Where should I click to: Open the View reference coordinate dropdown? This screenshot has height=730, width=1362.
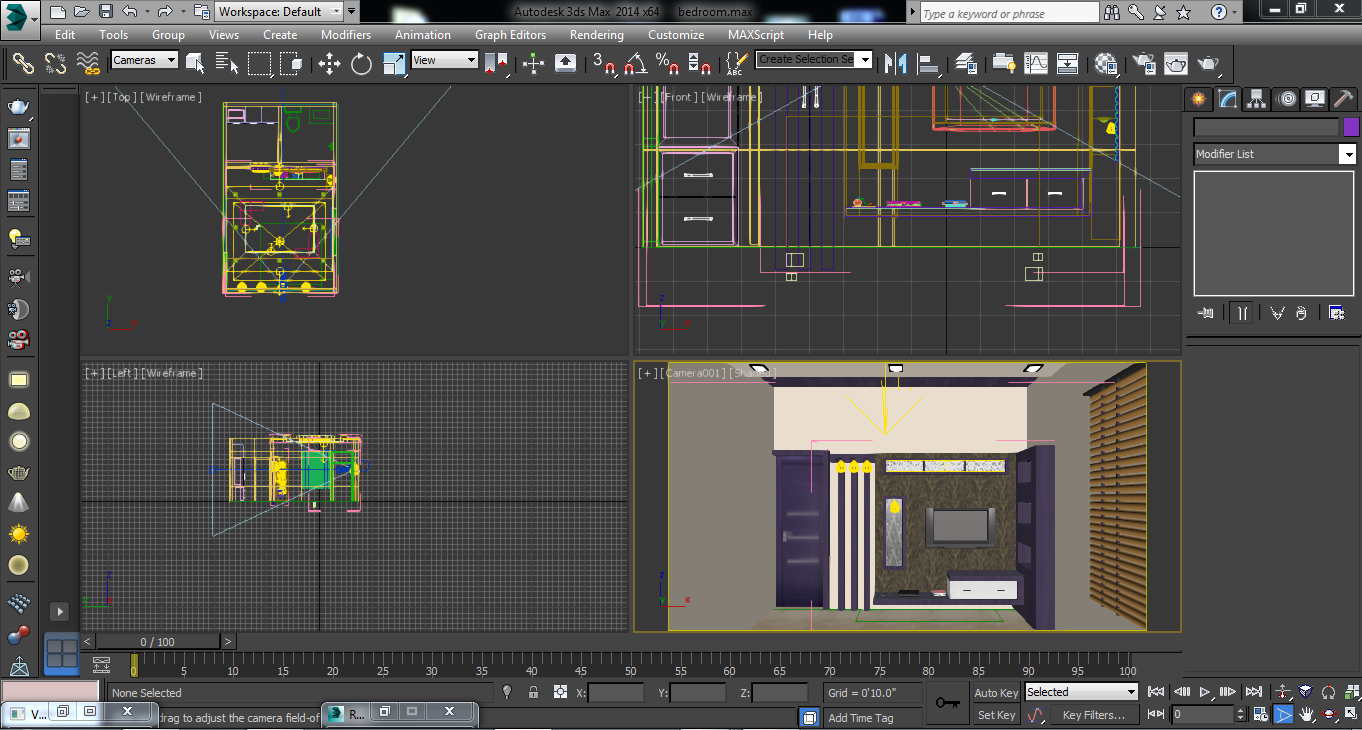pyautogui.click(x=445, y=60)
